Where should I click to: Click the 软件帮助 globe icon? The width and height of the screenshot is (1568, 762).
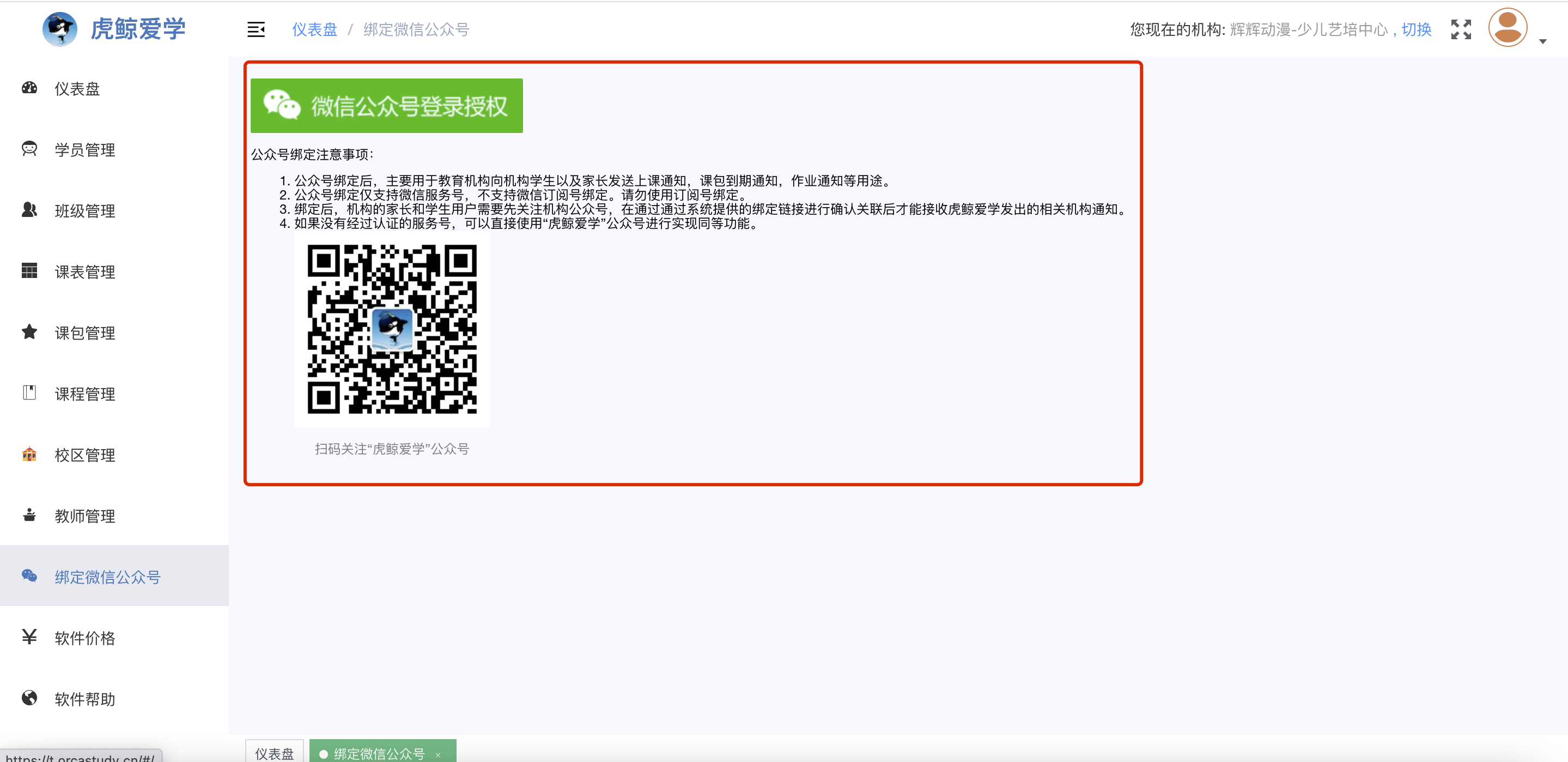tap(29, 698)
